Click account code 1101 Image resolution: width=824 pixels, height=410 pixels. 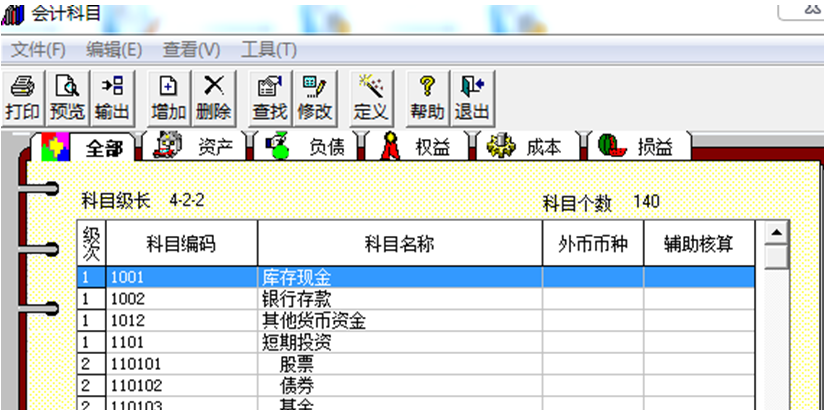click(x=127, y=342)
